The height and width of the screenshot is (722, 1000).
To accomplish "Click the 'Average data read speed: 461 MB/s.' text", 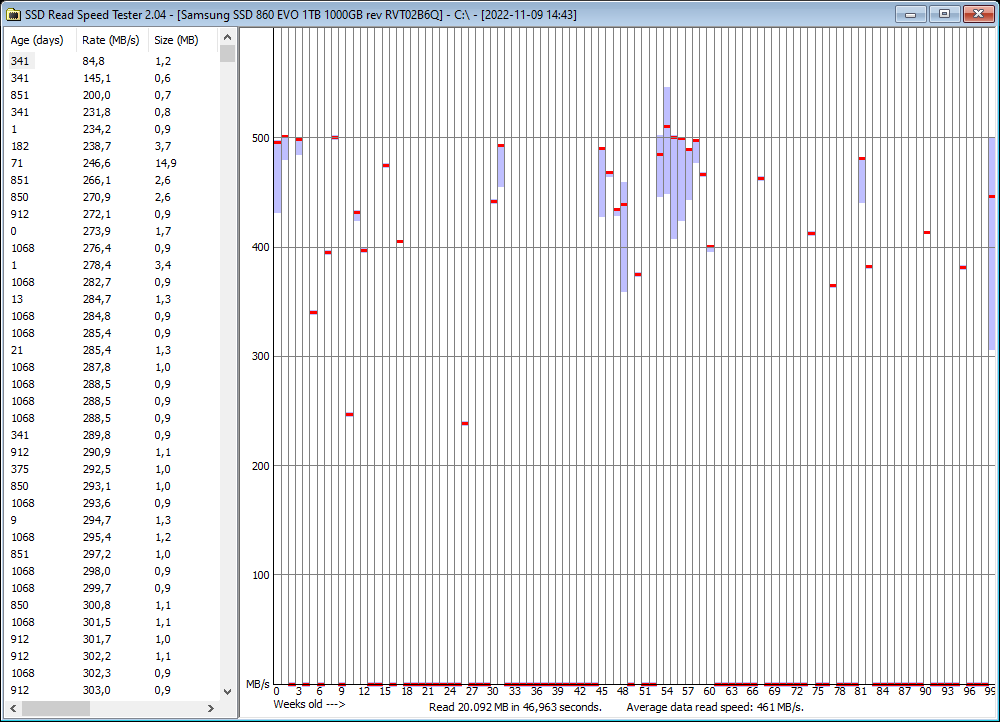I will point(715,707).
